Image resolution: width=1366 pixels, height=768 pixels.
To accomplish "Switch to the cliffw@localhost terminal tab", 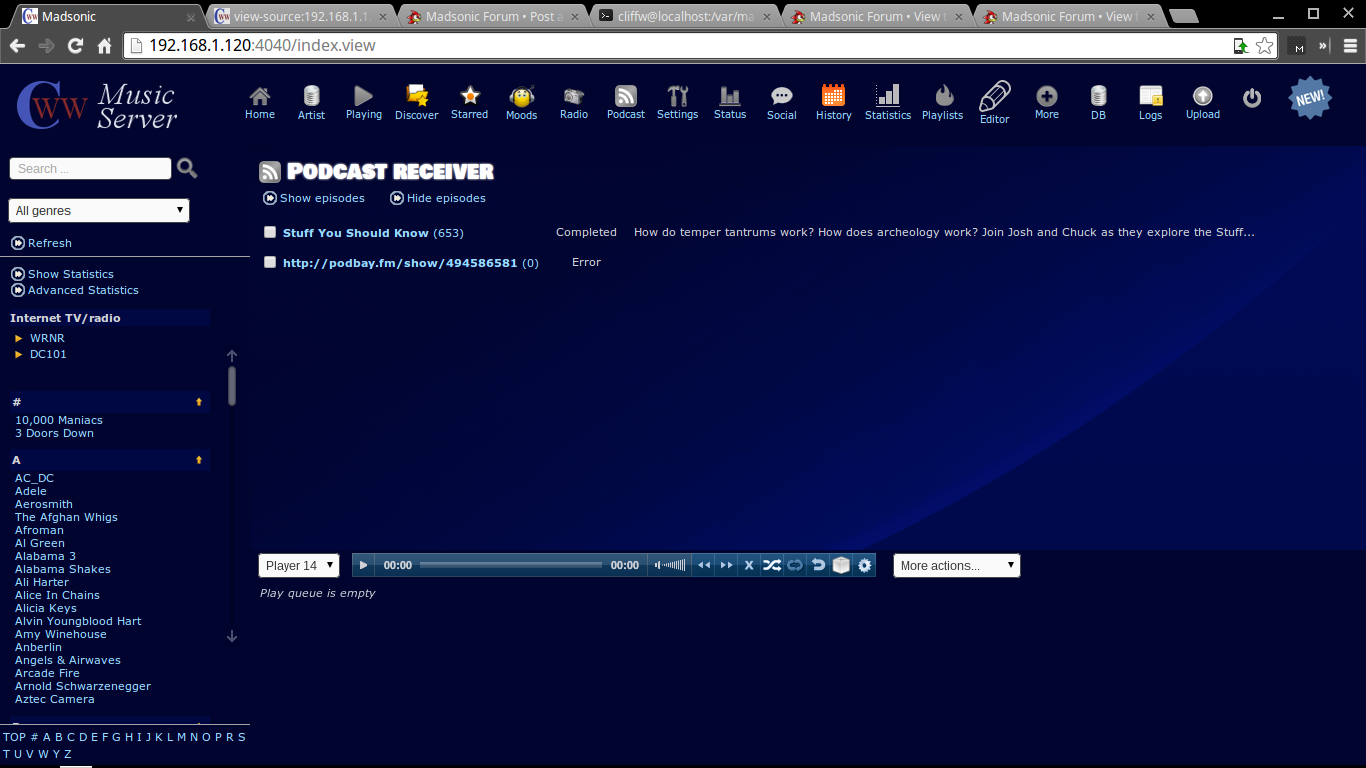I will pos(682,17).
